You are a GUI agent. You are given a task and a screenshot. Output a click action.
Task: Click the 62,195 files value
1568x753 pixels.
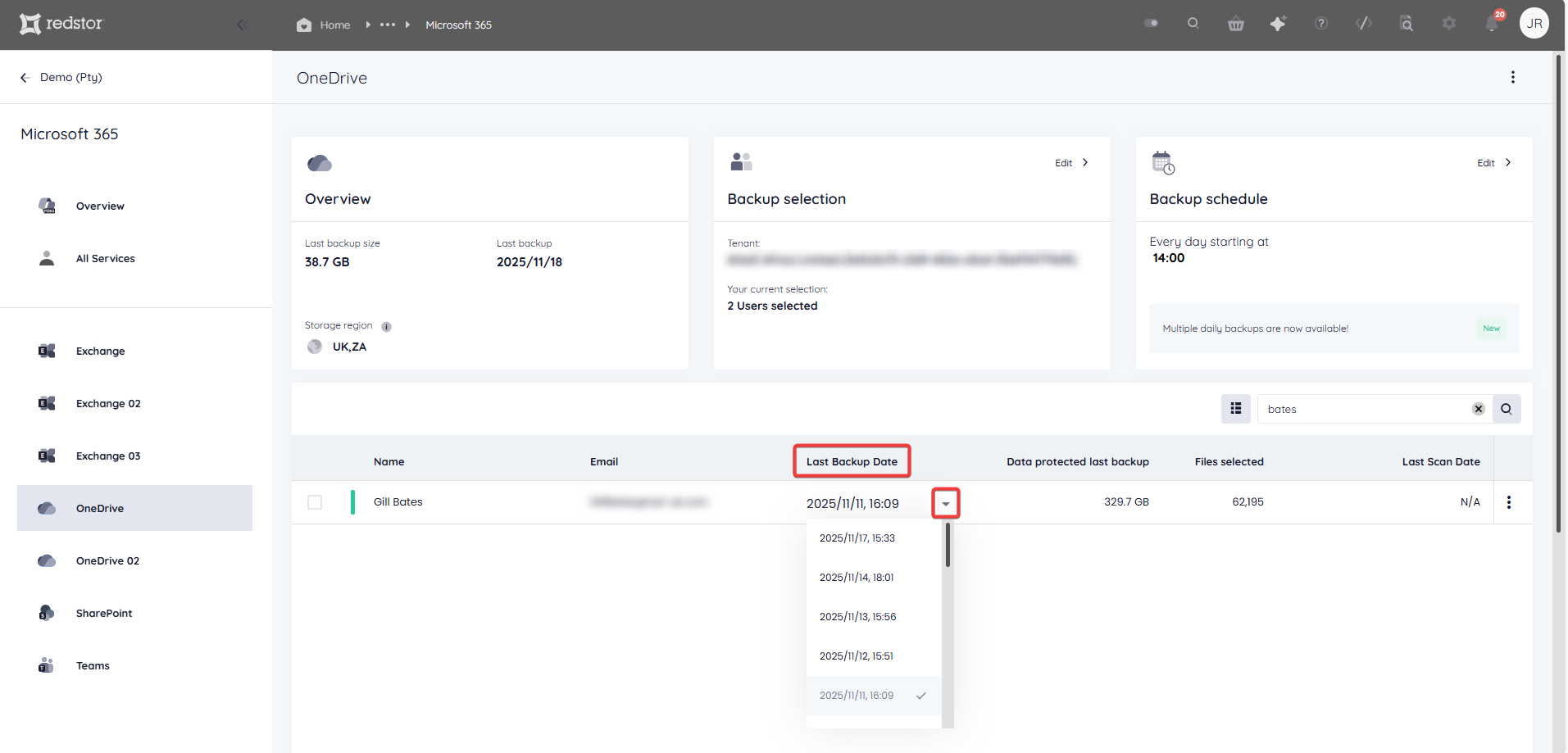tap(1248, 502)
